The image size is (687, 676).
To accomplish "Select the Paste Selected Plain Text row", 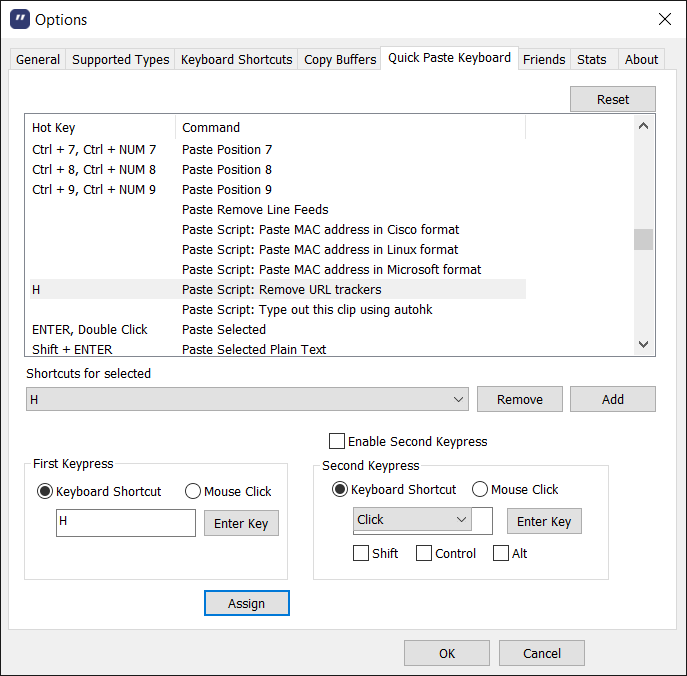I will click(x=254, y=349).
